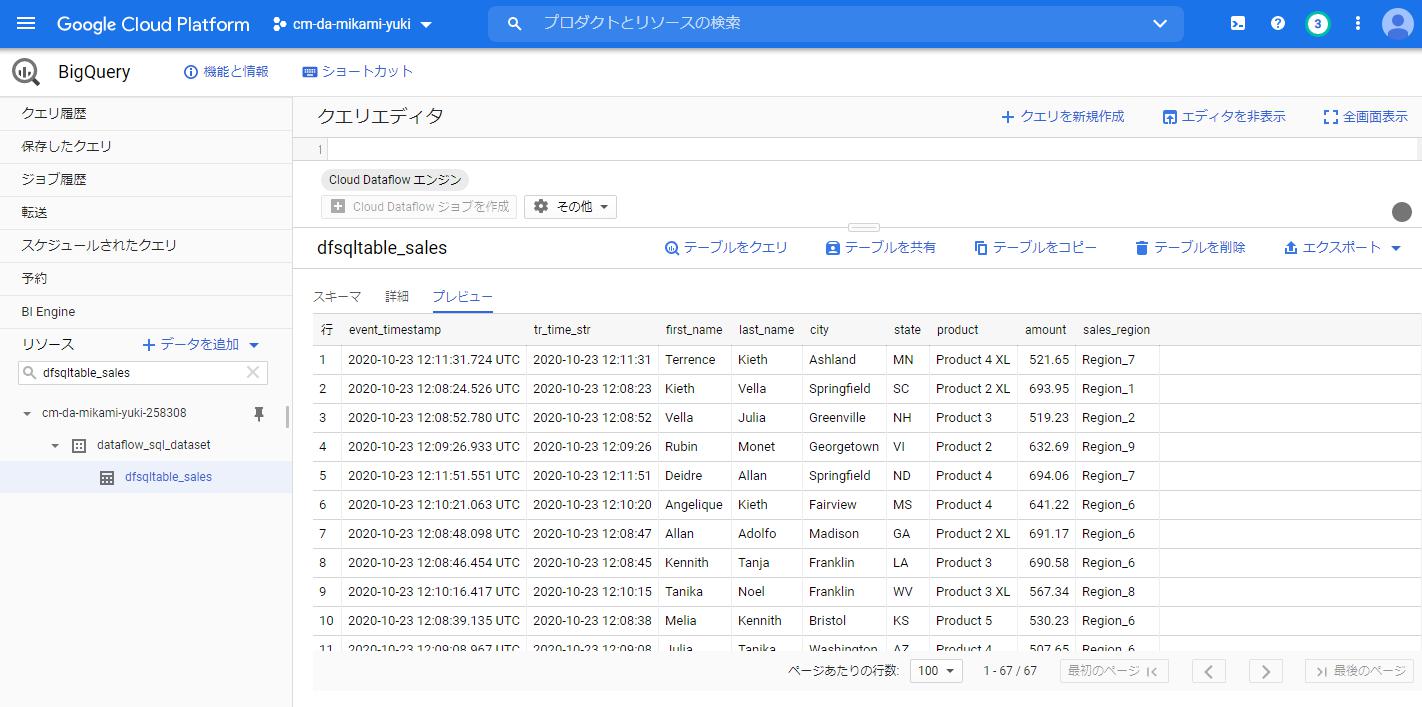
Task: Open the 機能と情報 link
Action: pyautogui.click(x=225, y=71)
